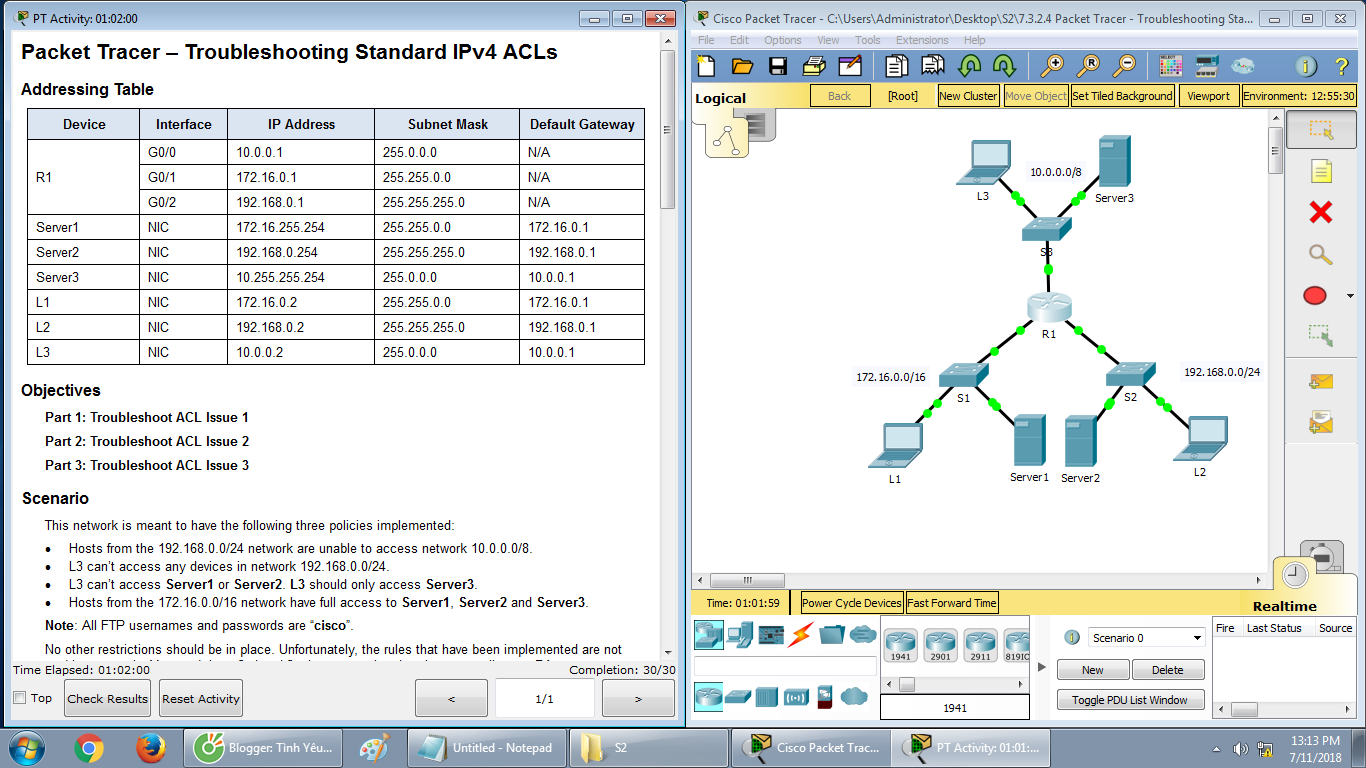The height and width of the screenshot is (768, 1366).
Task: Click Set Tiled Background button
Action: pyautogui.click(x=1122, y=96)
